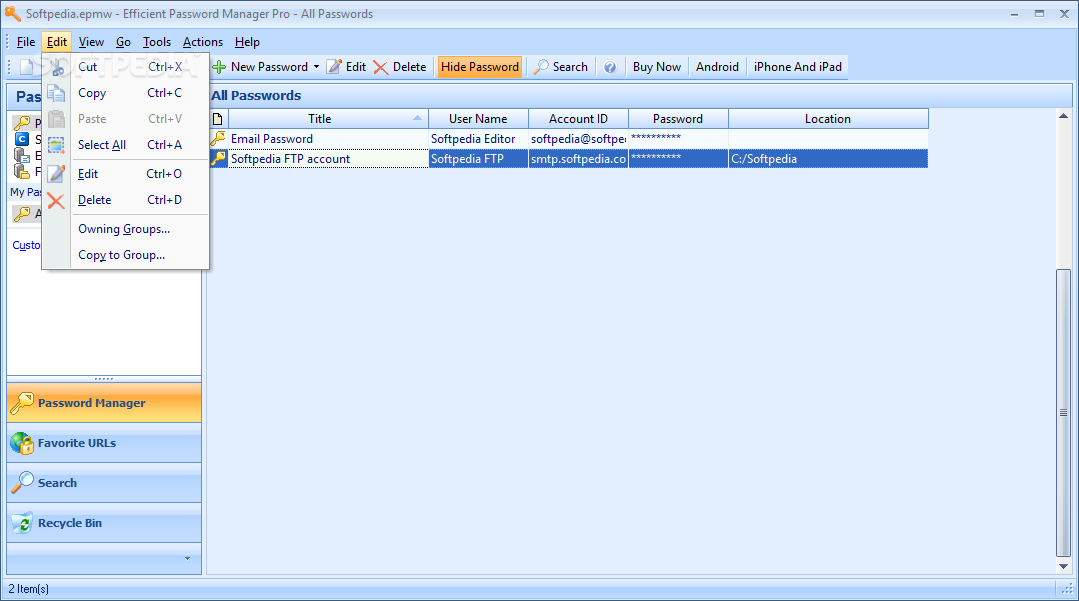
Task: Click the Cut scissors icon in Edit menu
Action: click(56, 67)
